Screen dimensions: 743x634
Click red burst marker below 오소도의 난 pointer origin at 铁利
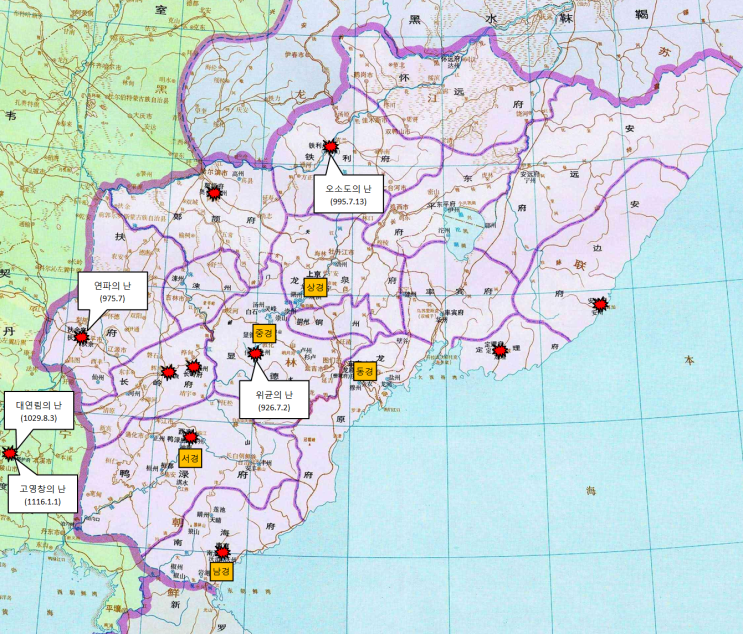330,146
